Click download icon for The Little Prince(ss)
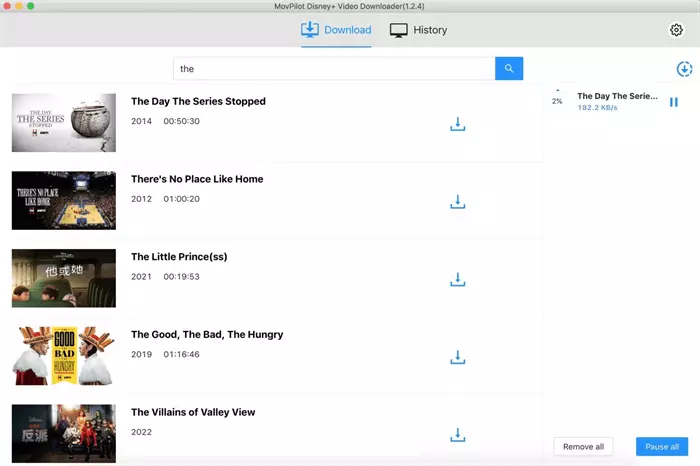 457,280
